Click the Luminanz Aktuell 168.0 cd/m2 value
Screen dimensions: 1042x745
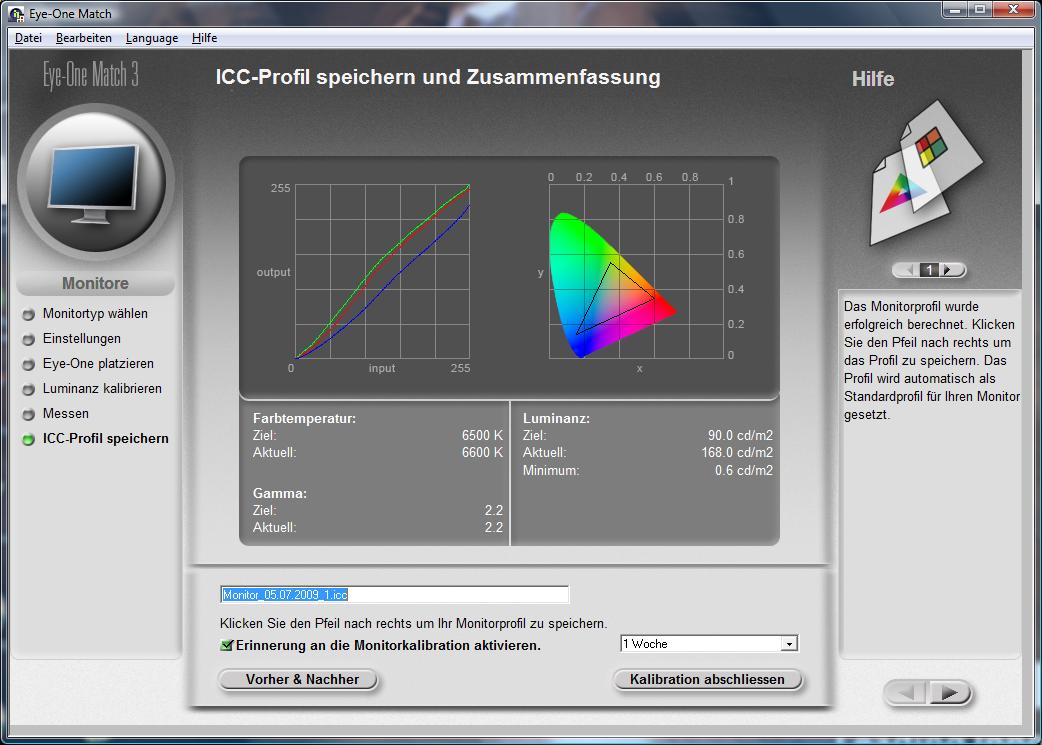coord(737,453)
